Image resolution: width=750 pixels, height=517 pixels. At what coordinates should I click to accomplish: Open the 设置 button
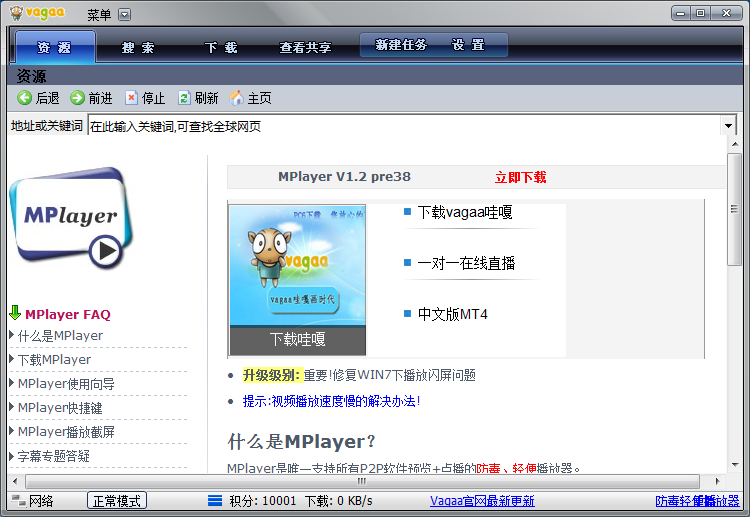pos(468,45)
